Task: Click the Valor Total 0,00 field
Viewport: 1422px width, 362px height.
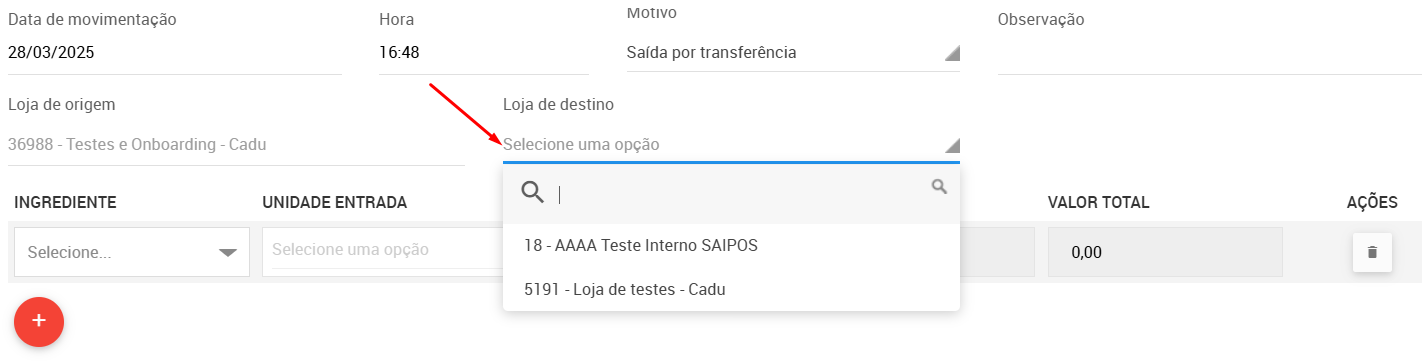Action: [1165, 252]
